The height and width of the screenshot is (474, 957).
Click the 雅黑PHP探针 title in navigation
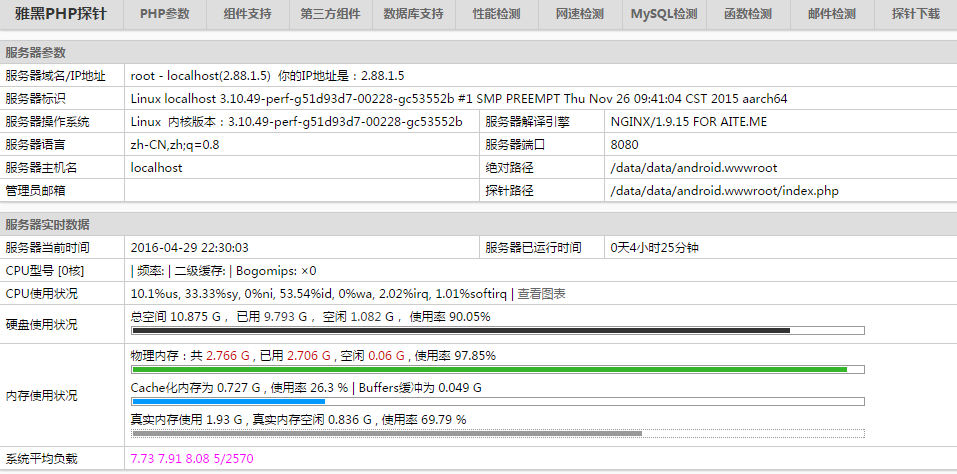(60, 14)
